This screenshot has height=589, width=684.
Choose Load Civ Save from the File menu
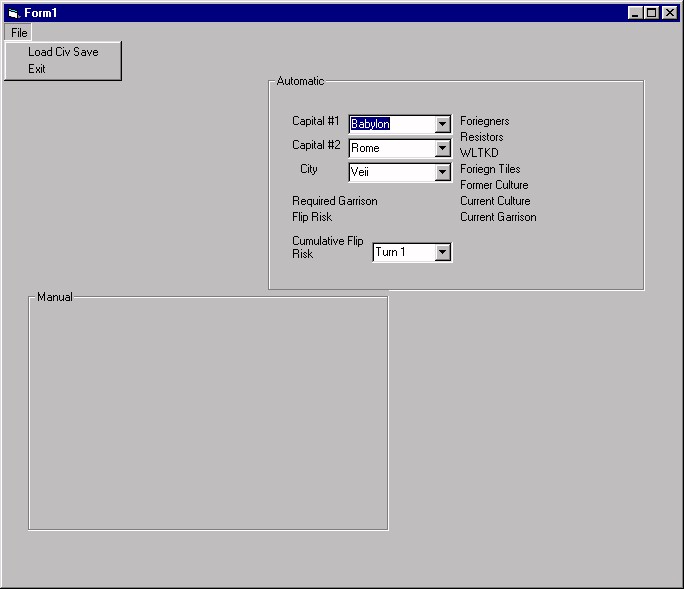click(x=63, y=52)
